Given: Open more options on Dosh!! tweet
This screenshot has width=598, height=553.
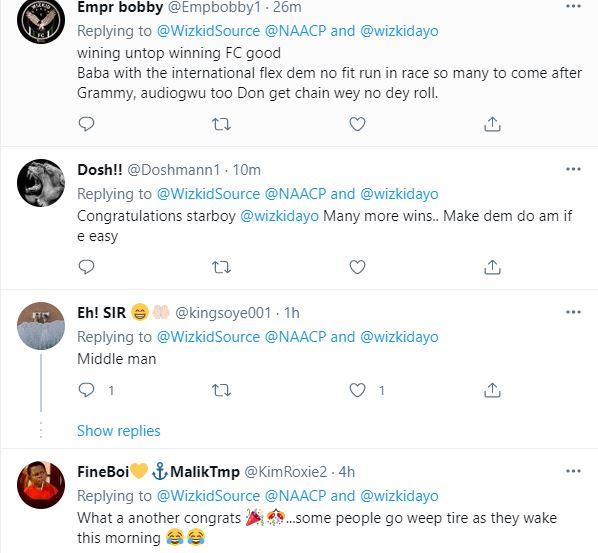Looking at the screenshot, I should (x=573, y=169).
